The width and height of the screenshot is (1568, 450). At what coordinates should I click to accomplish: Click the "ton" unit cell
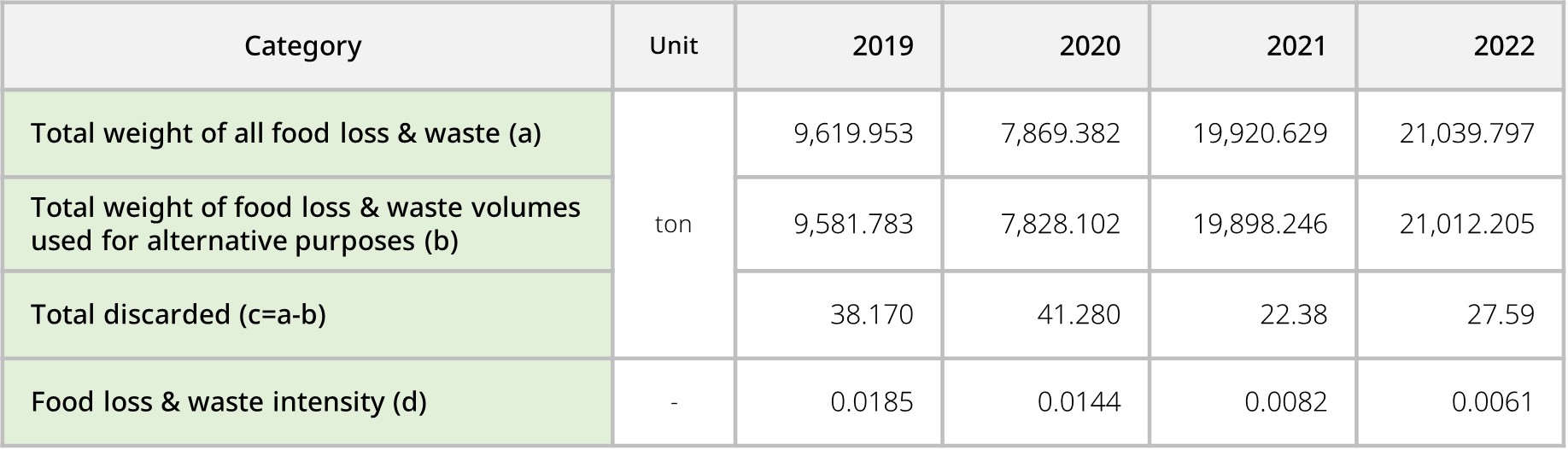click(673, 225)
